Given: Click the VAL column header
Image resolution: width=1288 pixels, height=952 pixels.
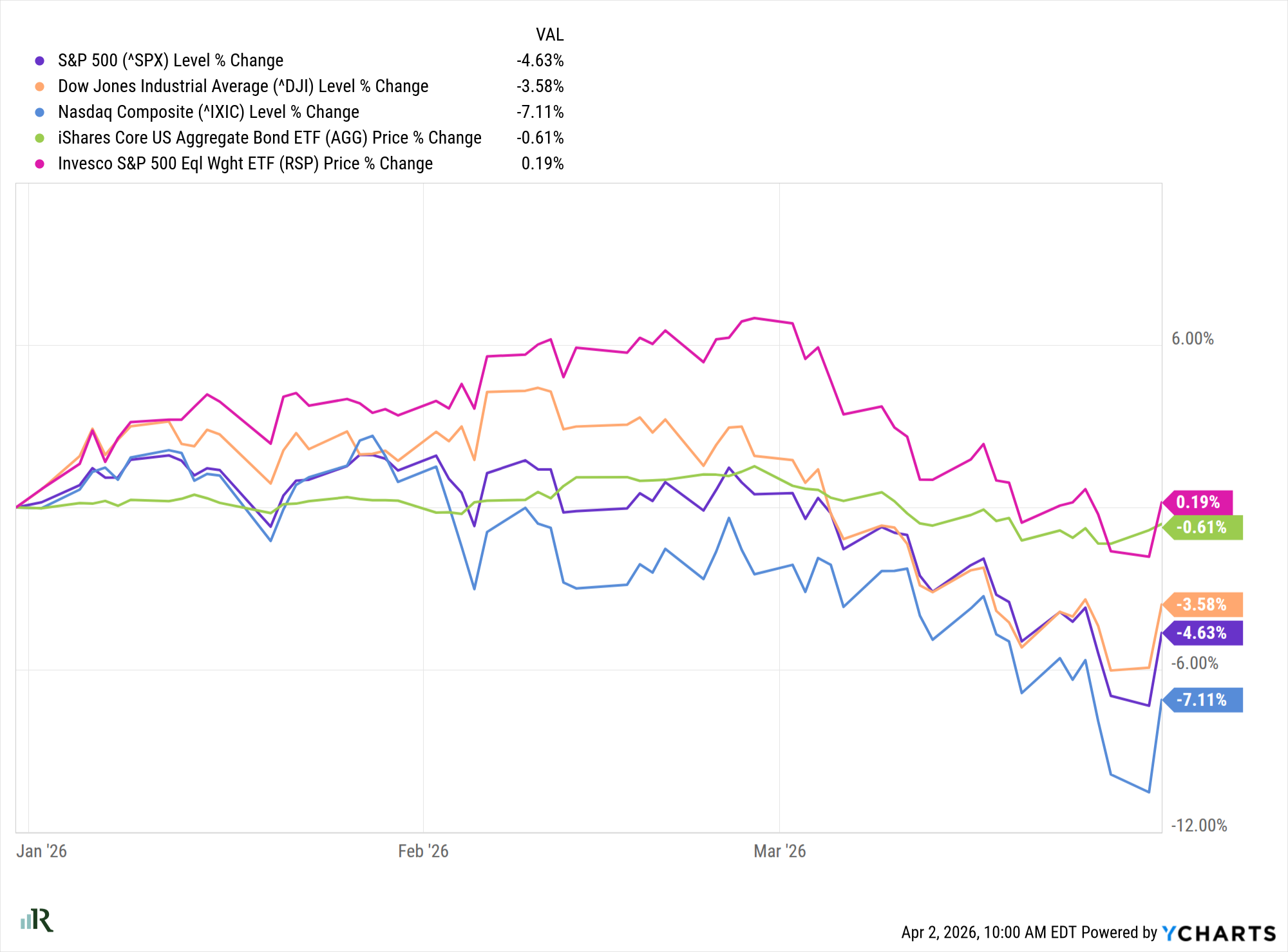Looking at the screenshot, I should click(549, 35).
